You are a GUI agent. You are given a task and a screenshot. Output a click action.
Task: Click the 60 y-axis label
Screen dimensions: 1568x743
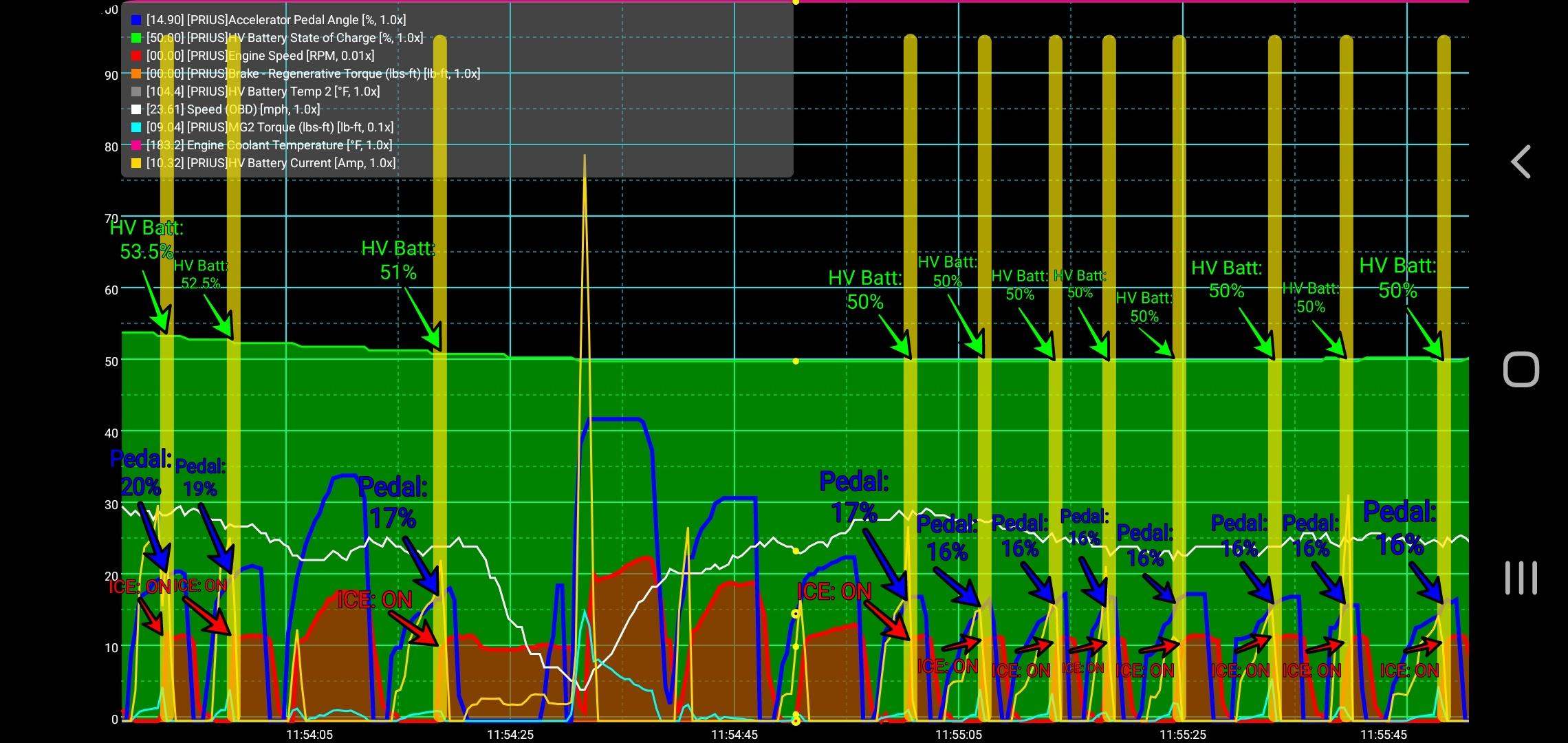[x=111, y=290]
